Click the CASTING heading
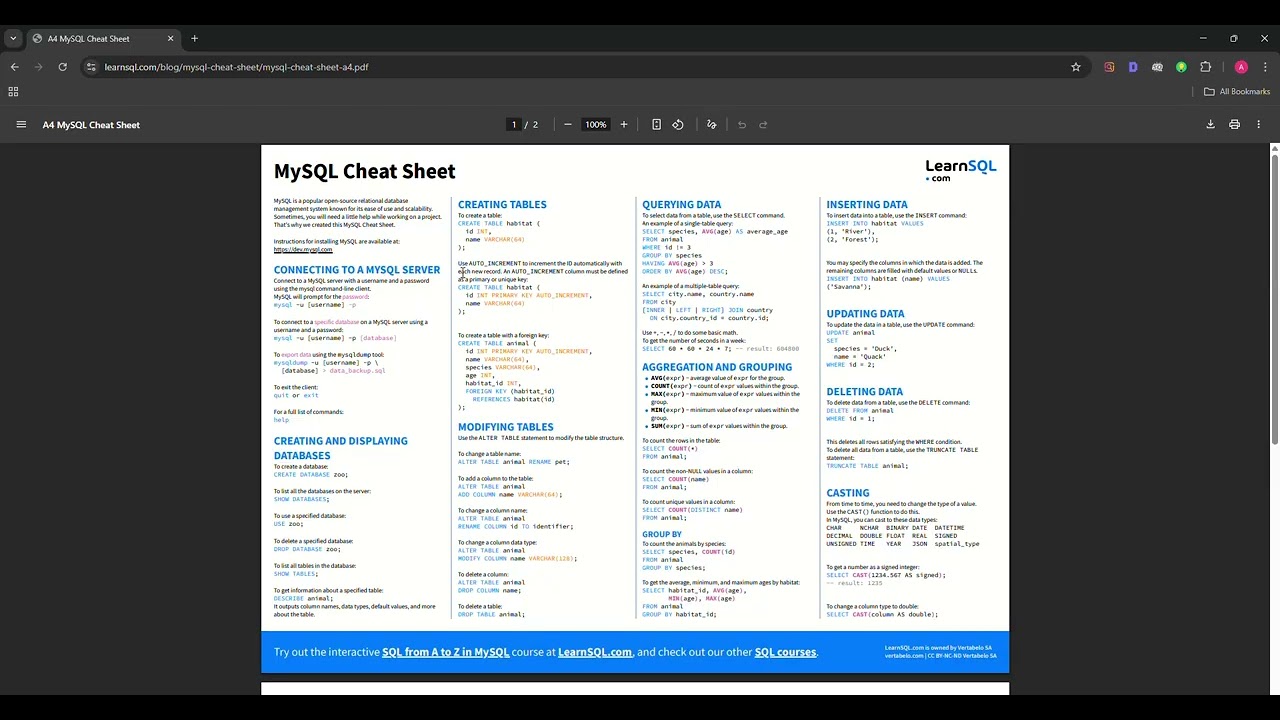 pyautogui.click(x=848, y=493)
